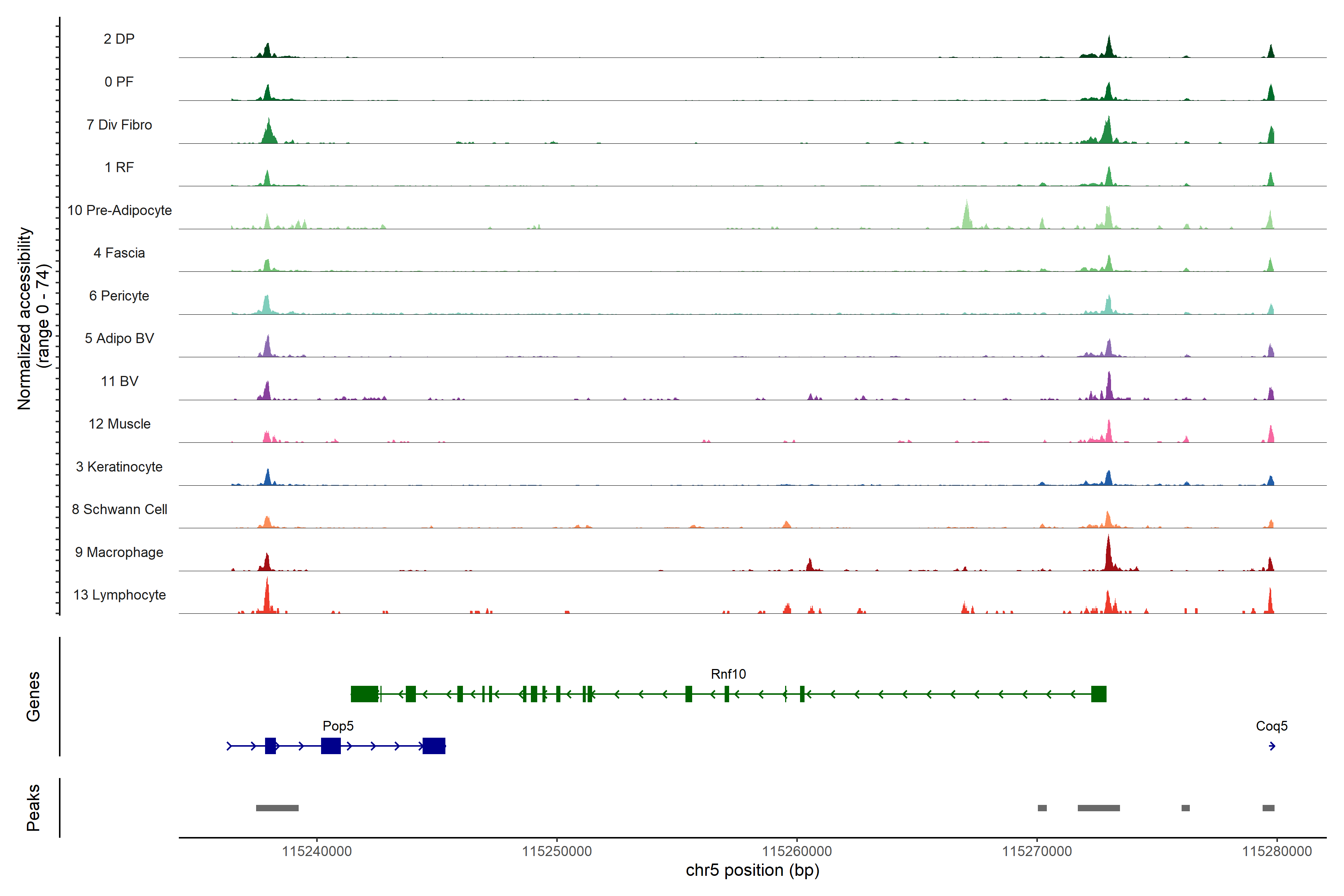Click the Pop5 gene label
Image resolution: width=1344 pixels, height=896 pixels.
coord(338,726)
